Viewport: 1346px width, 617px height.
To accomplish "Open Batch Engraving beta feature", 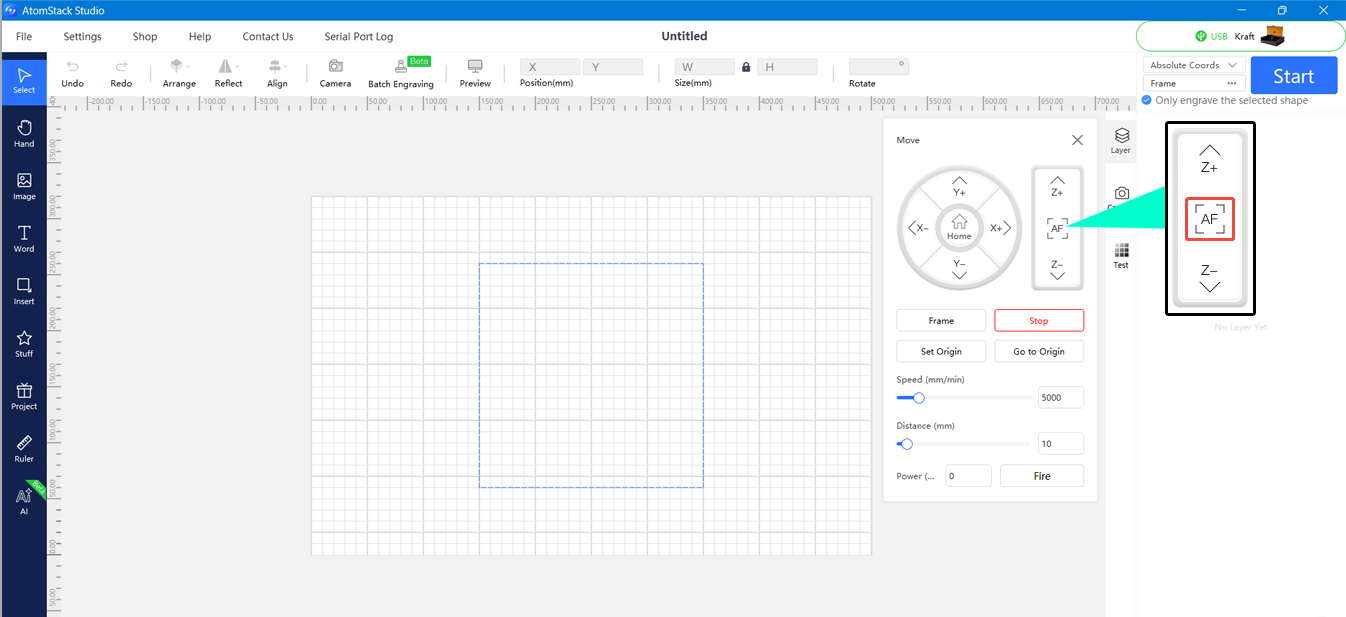I will (x=401, y=74).
